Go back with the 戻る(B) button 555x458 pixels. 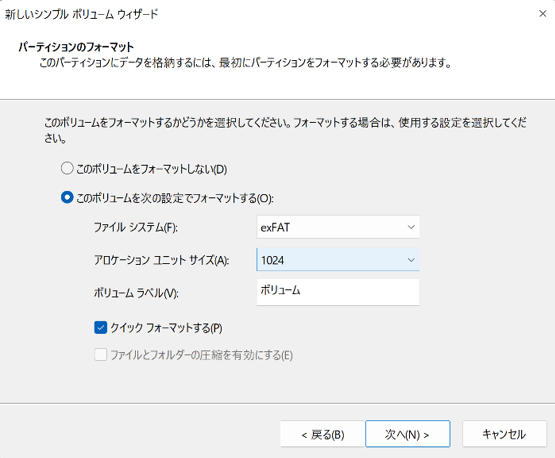pyautogui.click(x=322, y=434)
